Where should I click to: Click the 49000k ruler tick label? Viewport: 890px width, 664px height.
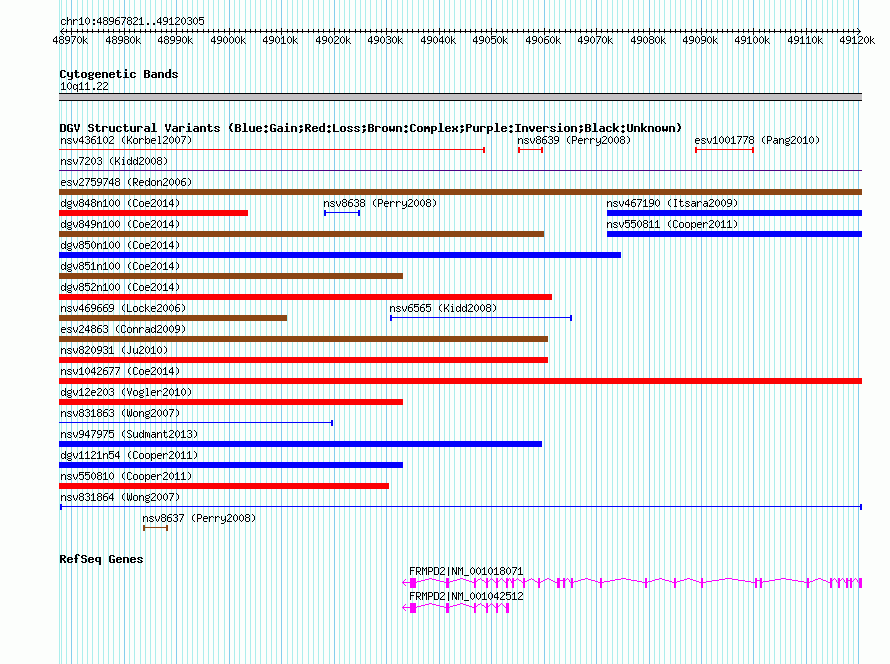(x=228, y=40)
